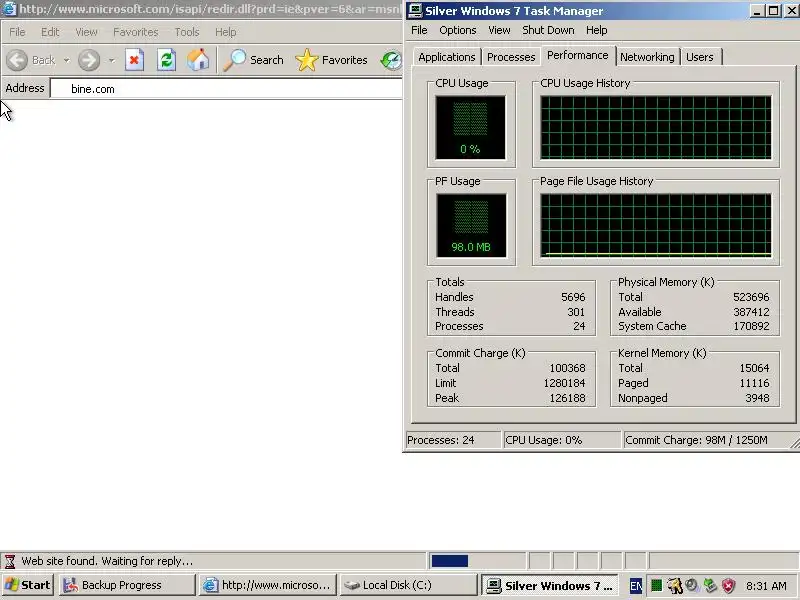Click the hourglass icon in browser status bar

coord(10,561)
